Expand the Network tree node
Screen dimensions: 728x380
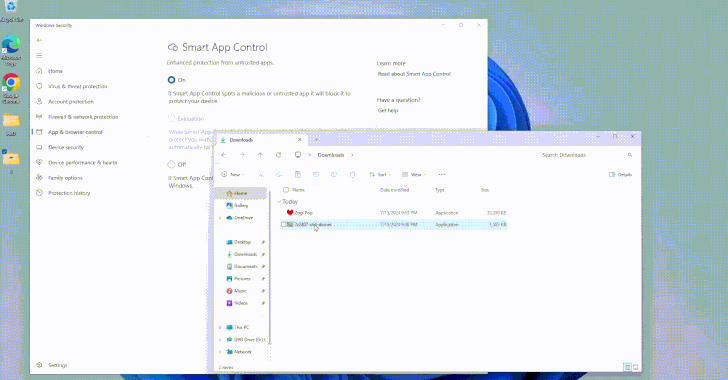[220, 352]
